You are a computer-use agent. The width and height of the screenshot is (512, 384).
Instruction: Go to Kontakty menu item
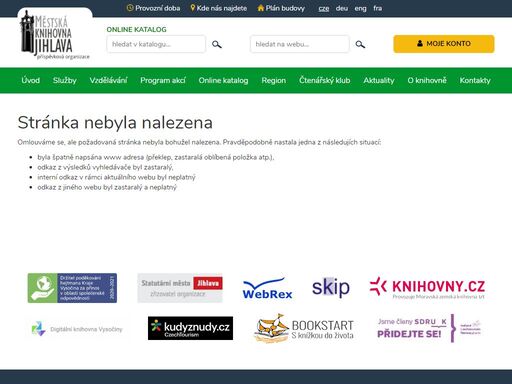(475, 80)
